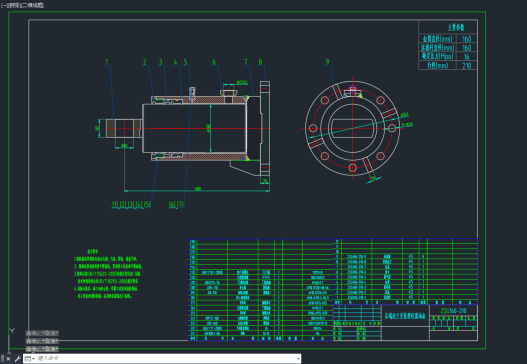Select the green technical requirements notes block
The image size is (527, 364).
[x=108, y=274]
